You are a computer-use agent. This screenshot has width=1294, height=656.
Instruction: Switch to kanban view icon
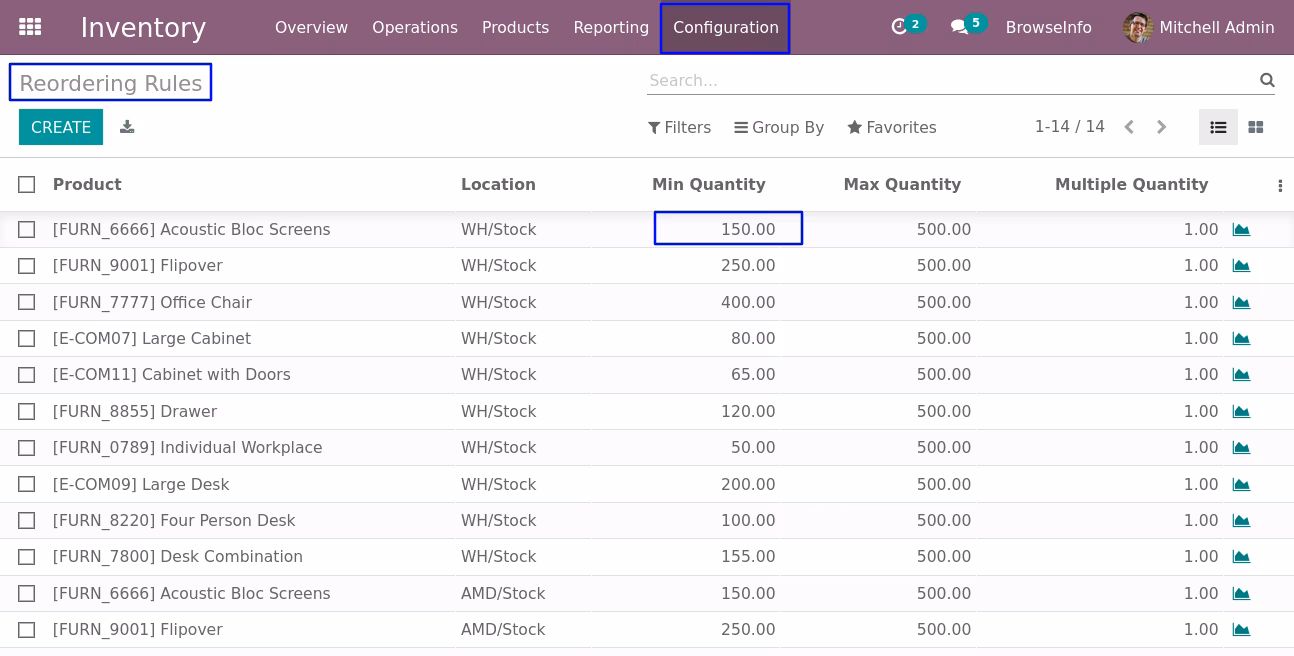[x=1256, y=127]
